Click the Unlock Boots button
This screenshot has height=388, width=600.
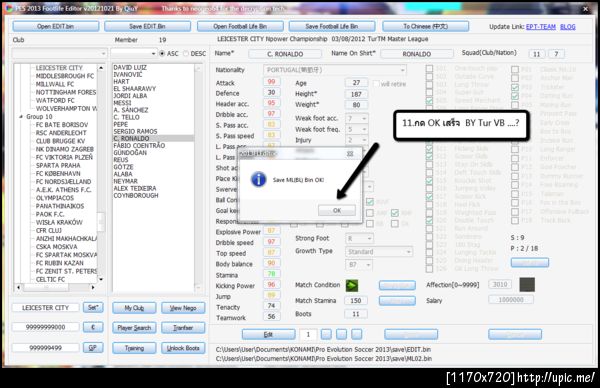[183, 348]
